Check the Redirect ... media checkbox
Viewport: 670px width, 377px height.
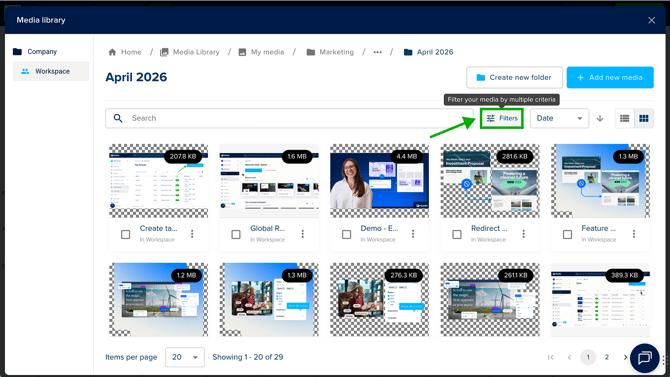[457, 234]
